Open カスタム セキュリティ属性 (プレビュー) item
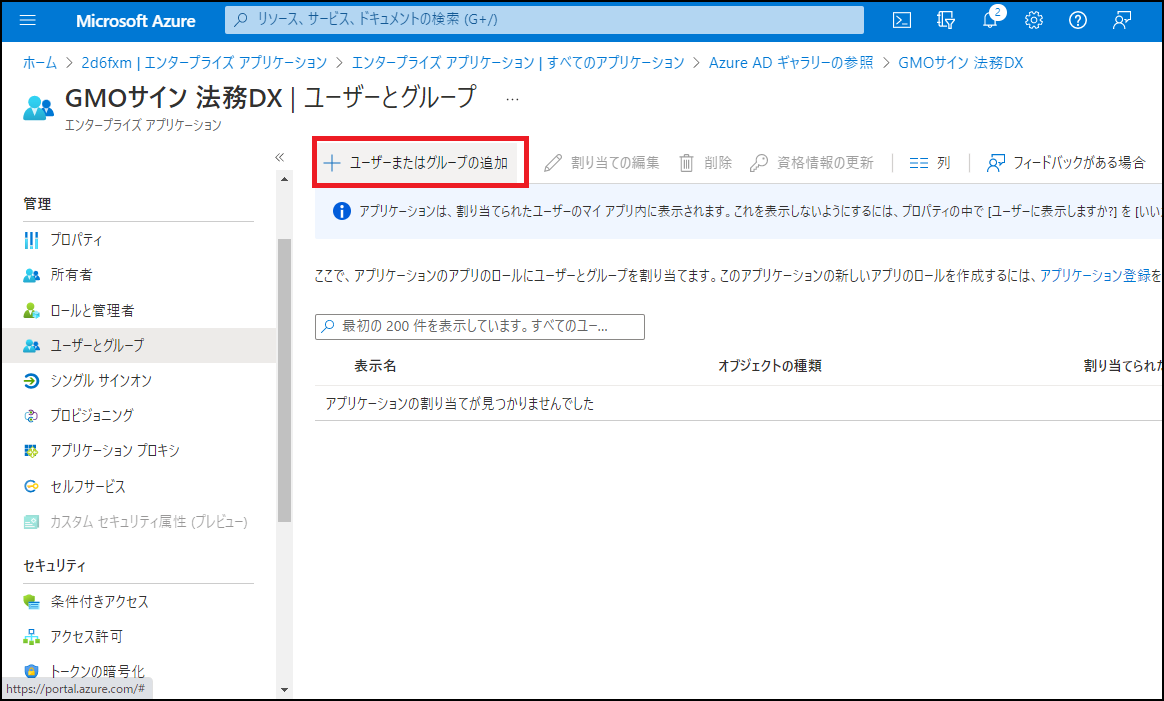This screenshot has height=701, width=1164. click(x=138, y=522)
